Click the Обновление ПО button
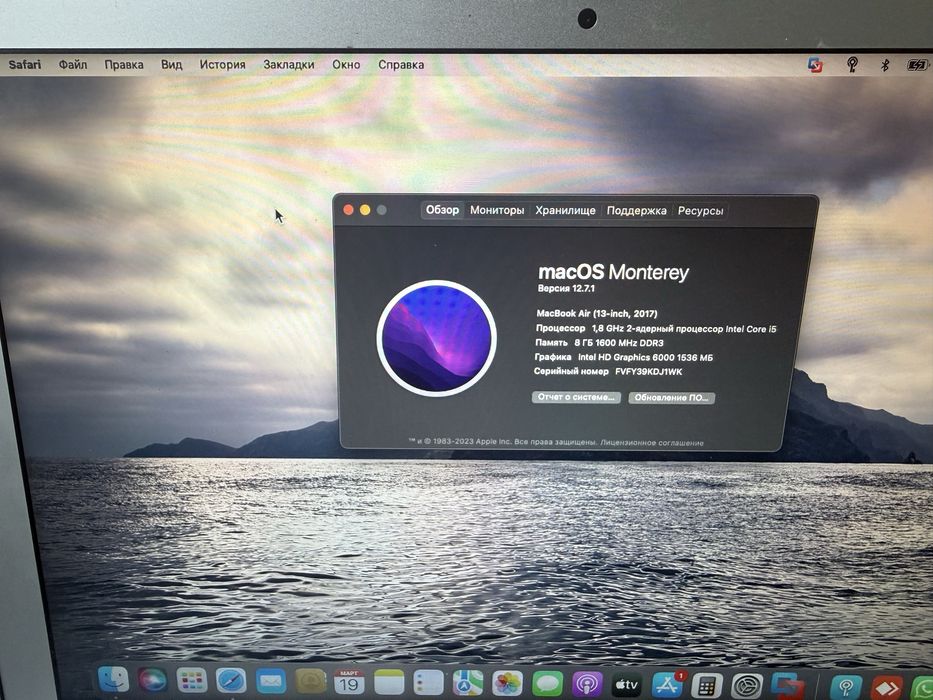Viewport: 933px width, 700px height. coord(671,398)
